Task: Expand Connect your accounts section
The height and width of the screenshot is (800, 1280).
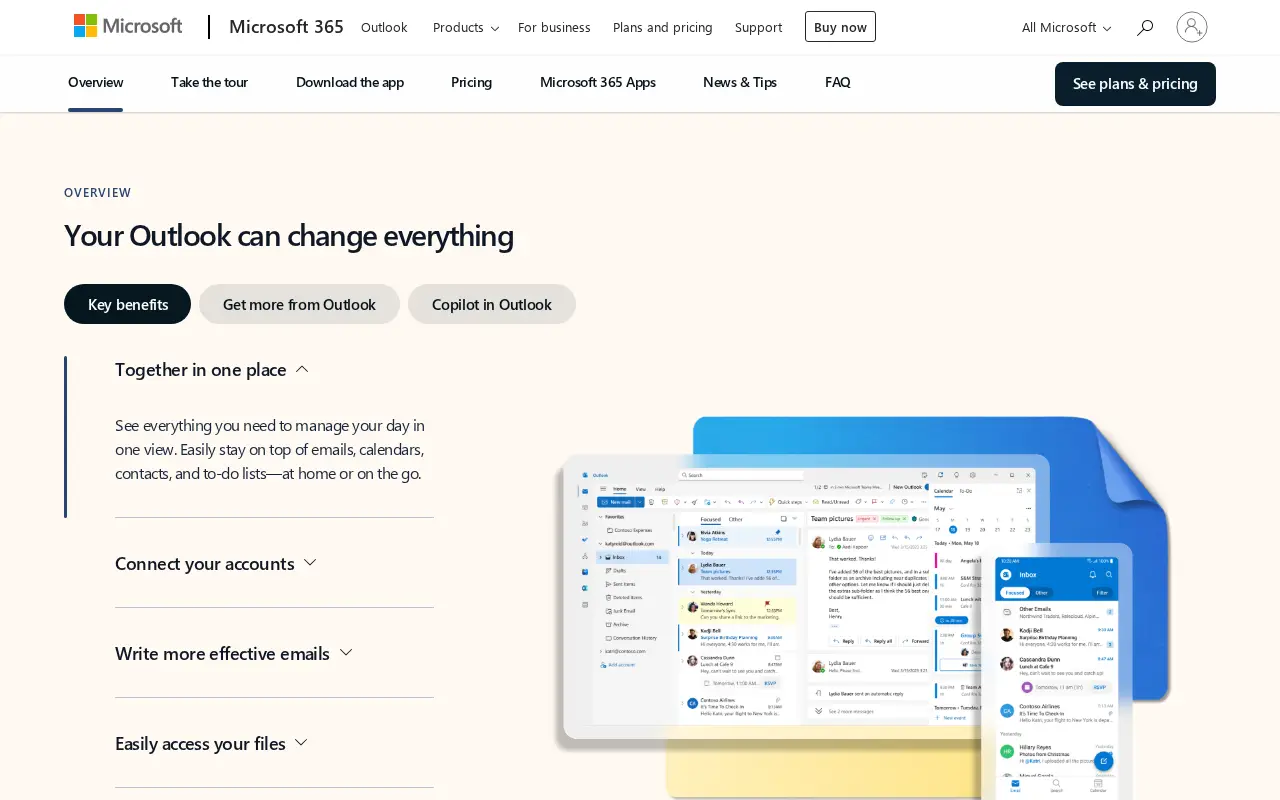Action: [x=216, y=563]
